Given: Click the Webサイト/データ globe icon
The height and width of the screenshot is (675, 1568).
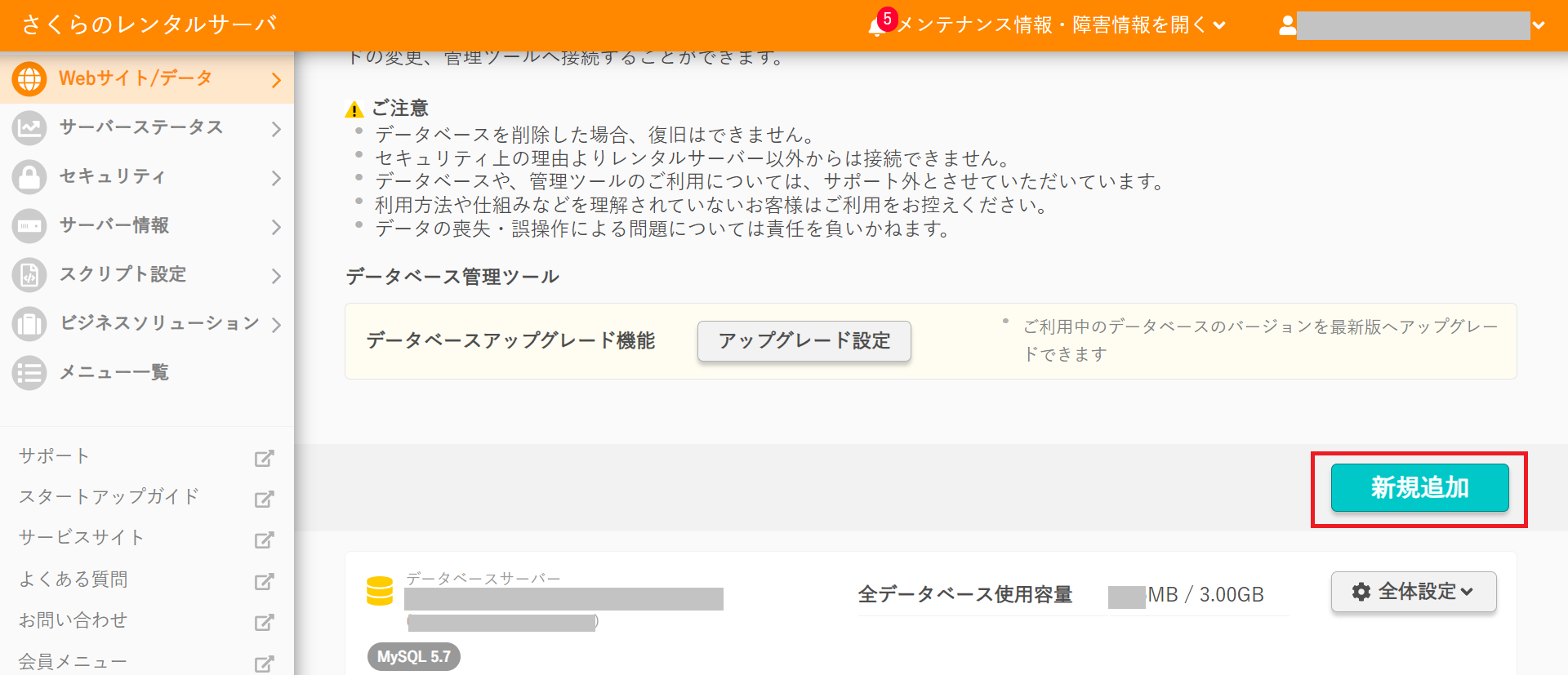Looking at the screenshot, I should [x=29, y=79].
